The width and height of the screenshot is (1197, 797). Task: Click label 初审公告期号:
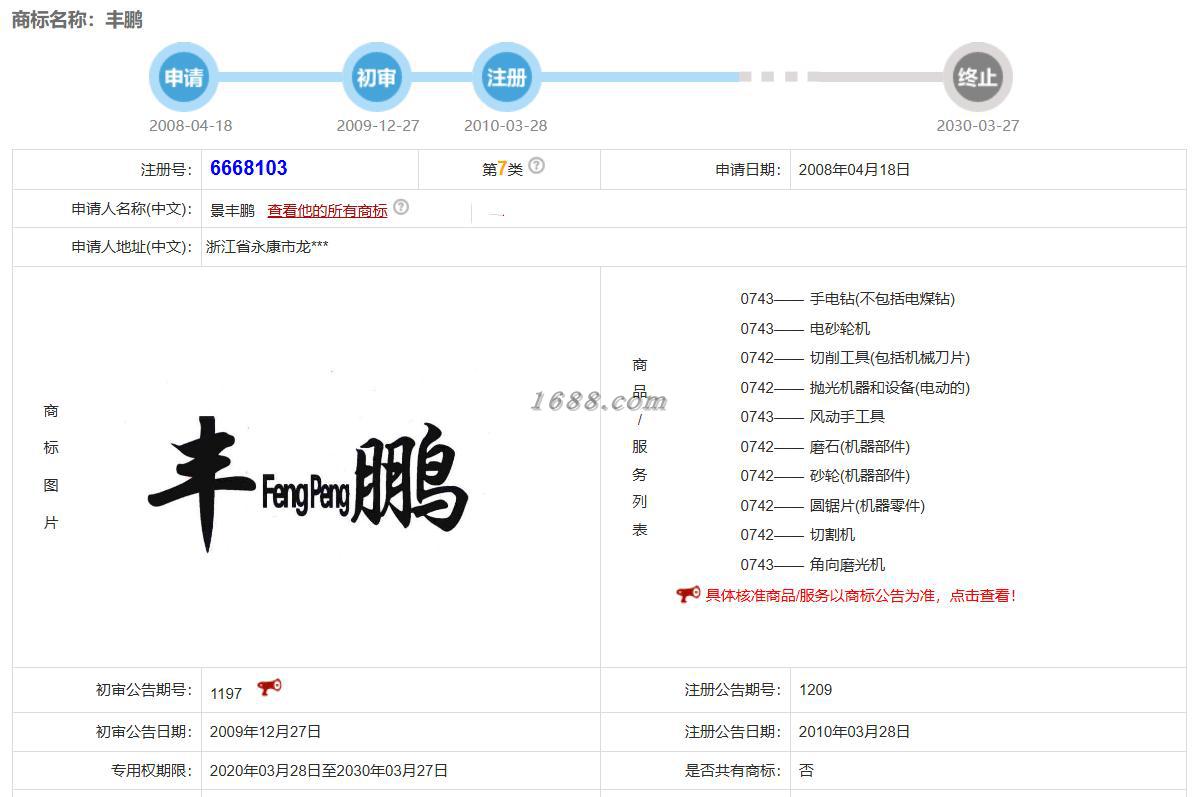(x=144, y=689)
